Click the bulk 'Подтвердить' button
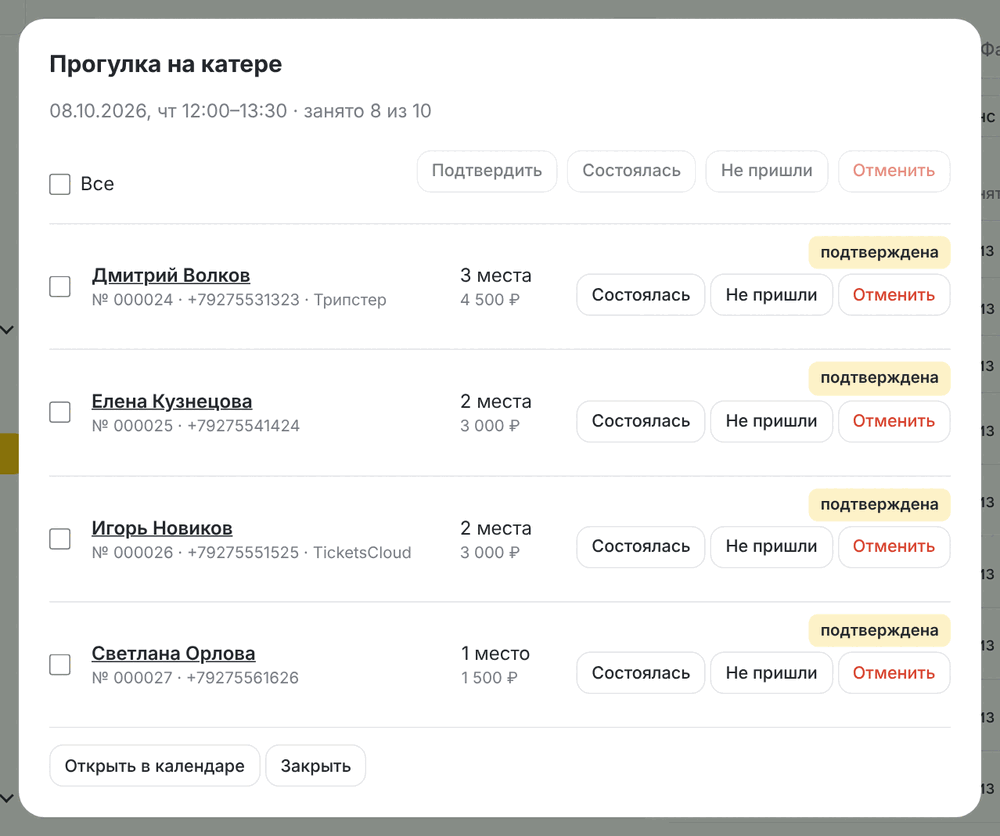Screen dimensions: 1000x836 tap(487, 171)
